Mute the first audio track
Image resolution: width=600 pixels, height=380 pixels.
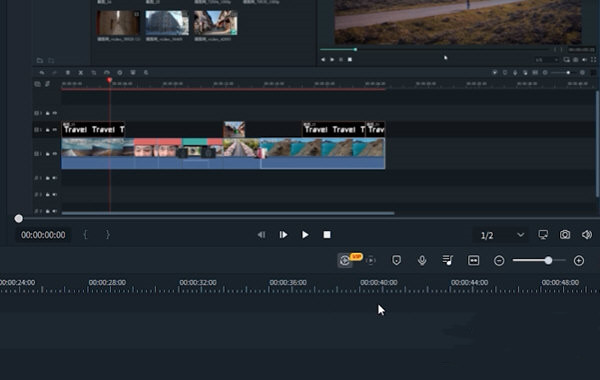tap(55, 178)
